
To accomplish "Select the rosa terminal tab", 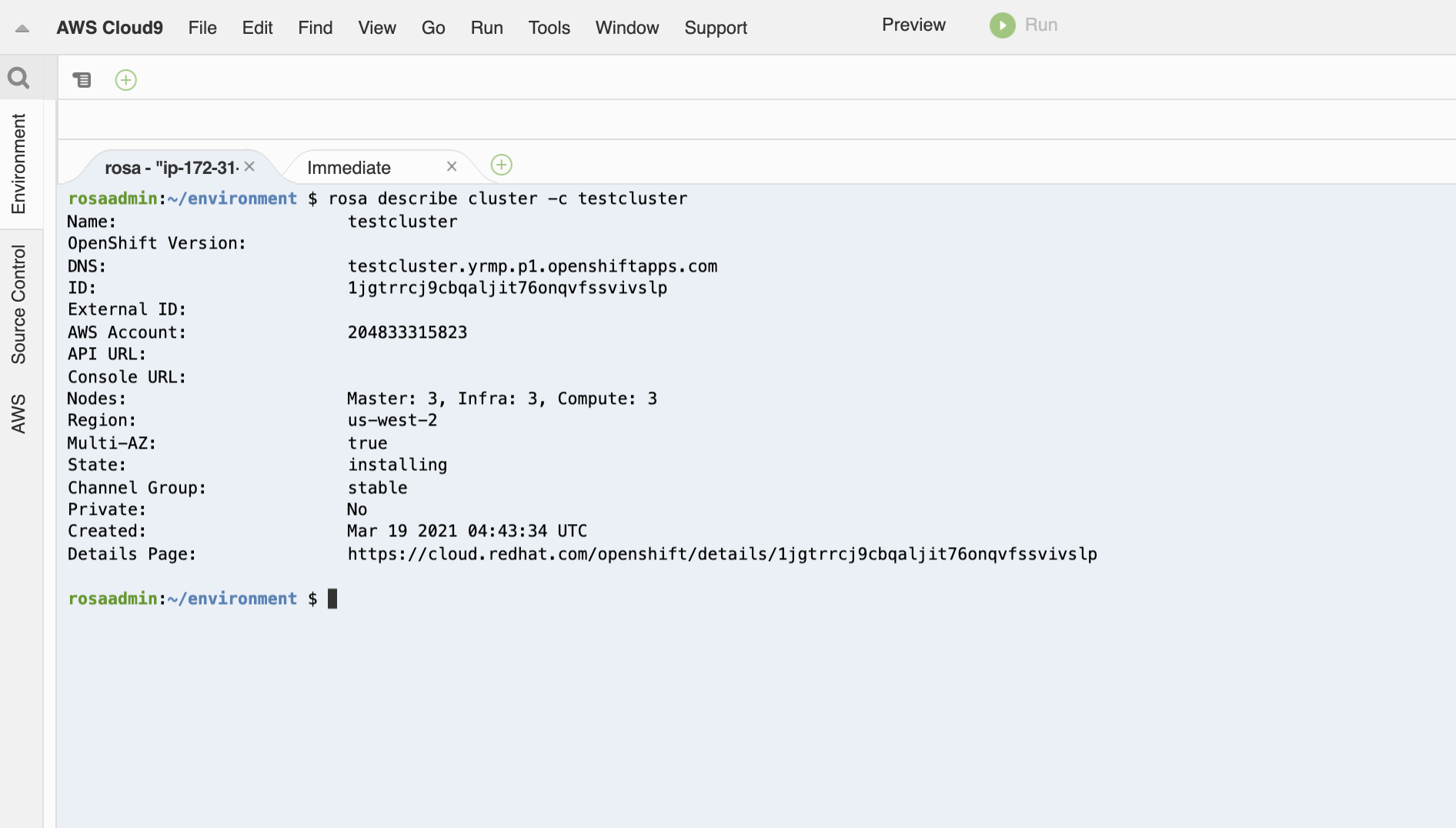I will [x=172, y=167].
